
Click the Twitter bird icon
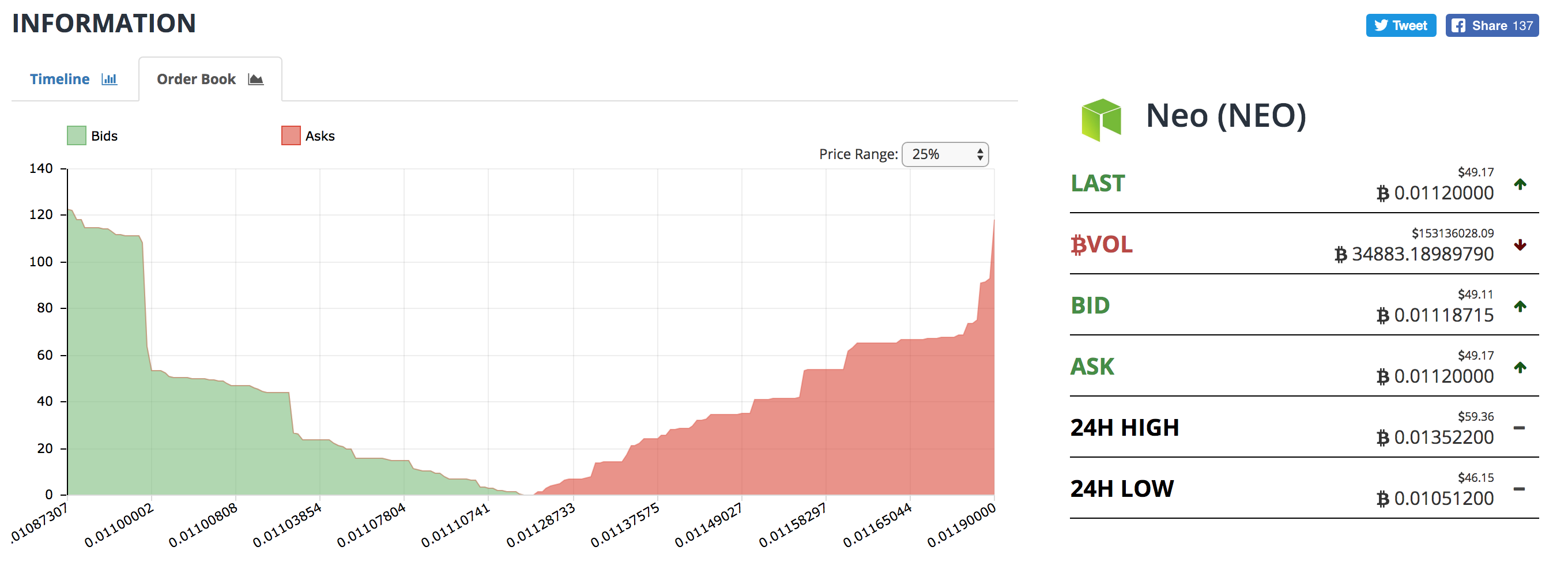(x=1381, y=25)
